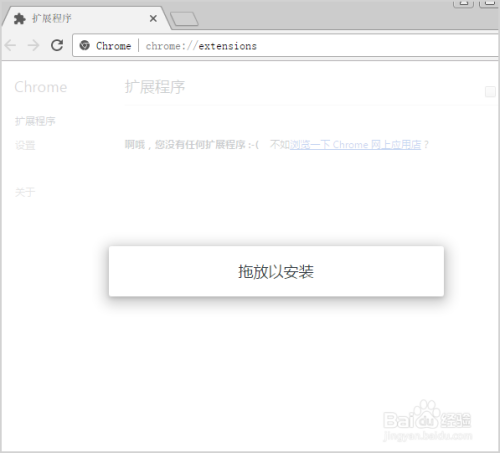Click the browser forward arrow
Image resolution: width=500 pixels, height=453 pixels.
pos(34,45)
